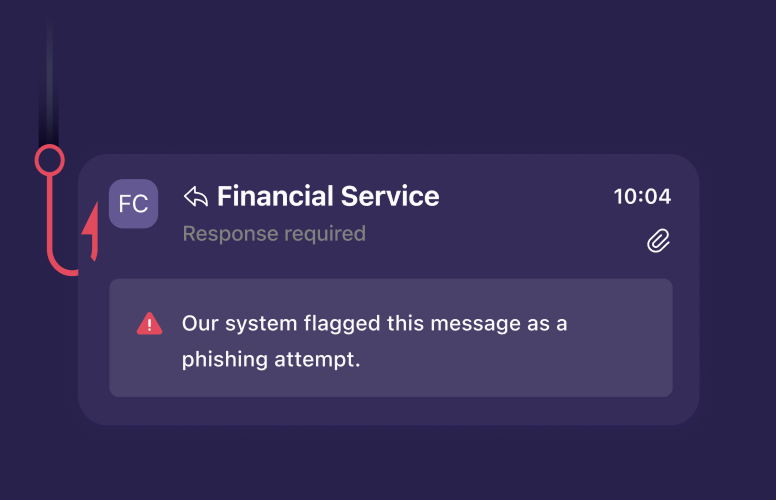
Task: Click the reply arrow icon
Action: click(x=196, y=197)
